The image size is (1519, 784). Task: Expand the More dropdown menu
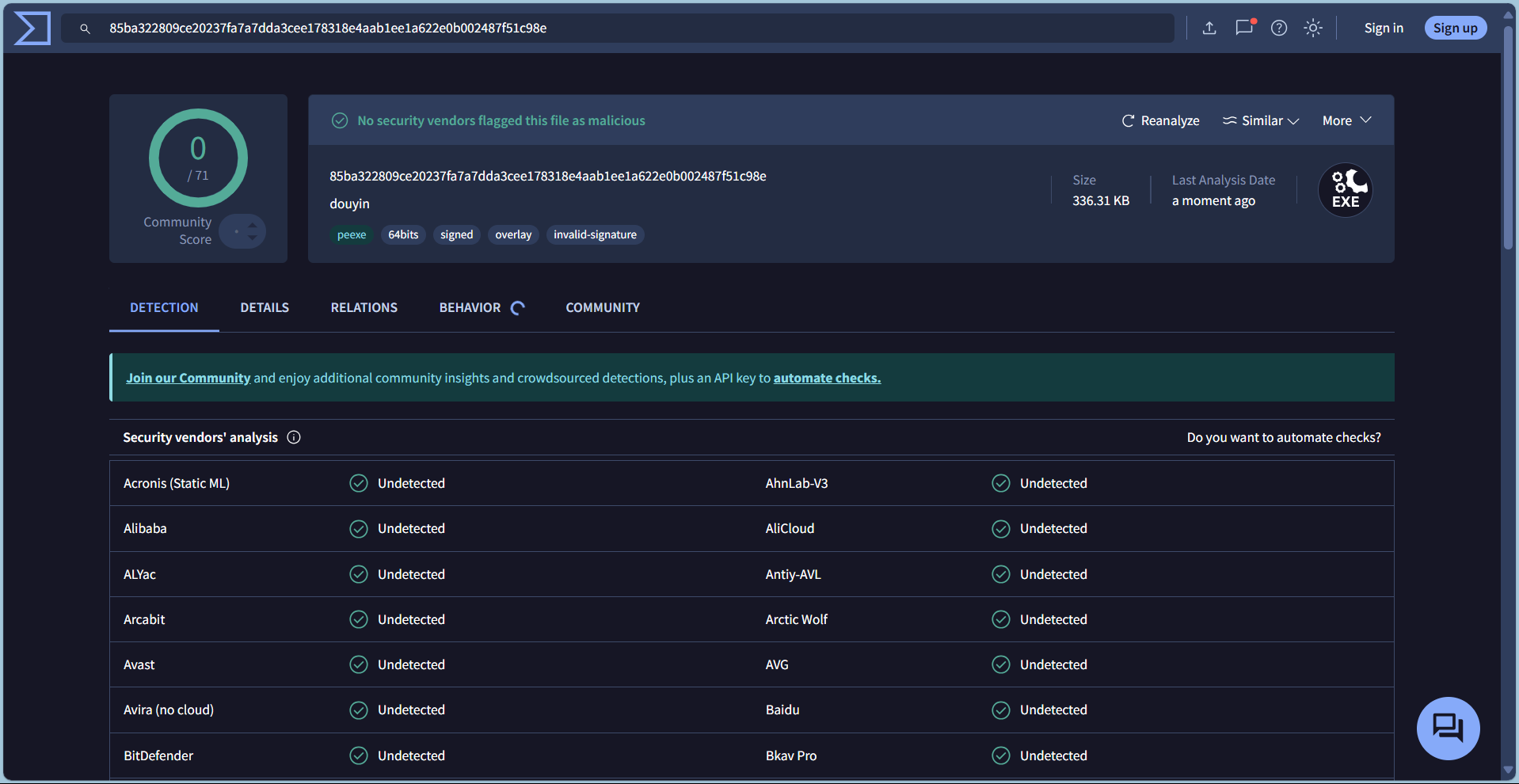point(1346,120)
